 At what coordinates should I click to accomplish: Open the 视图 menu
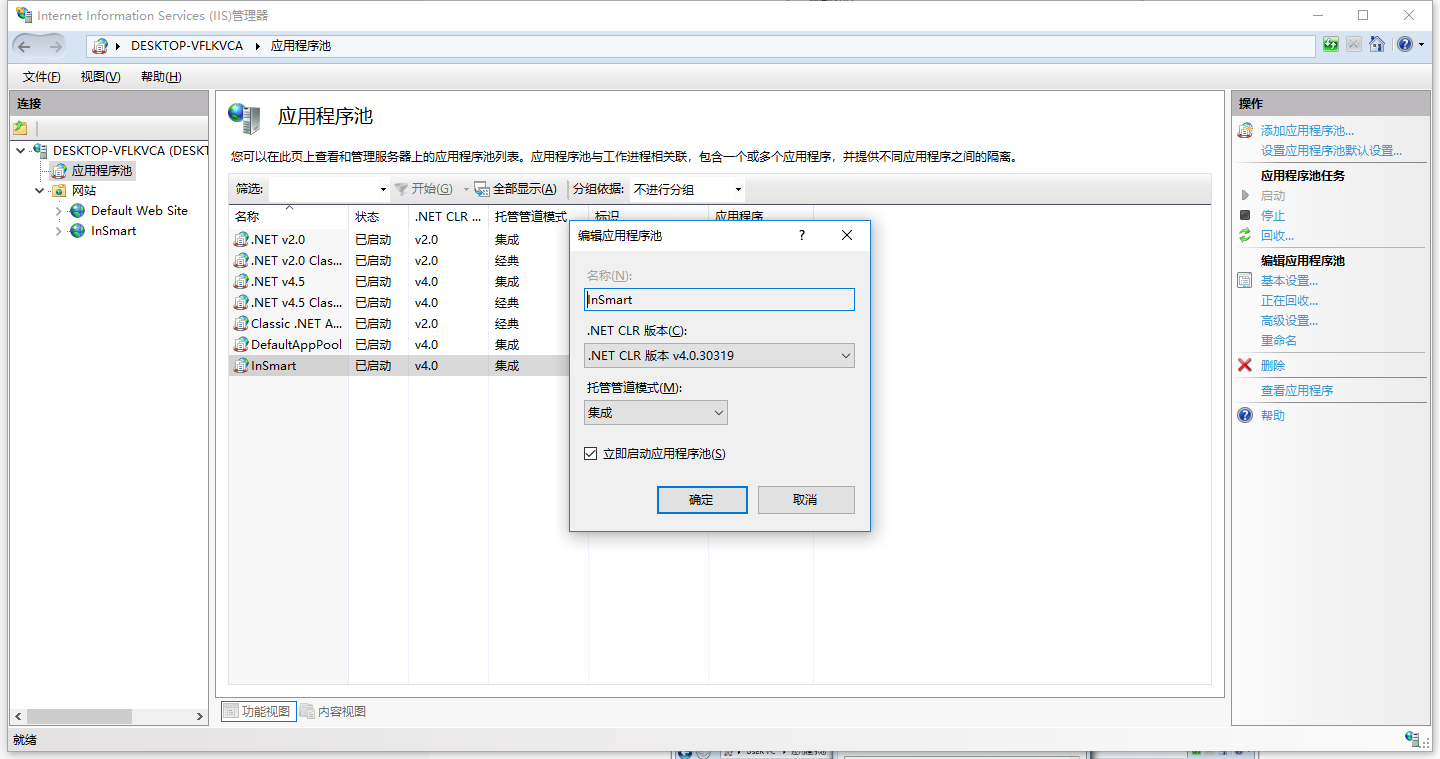(x=100, y=77)
